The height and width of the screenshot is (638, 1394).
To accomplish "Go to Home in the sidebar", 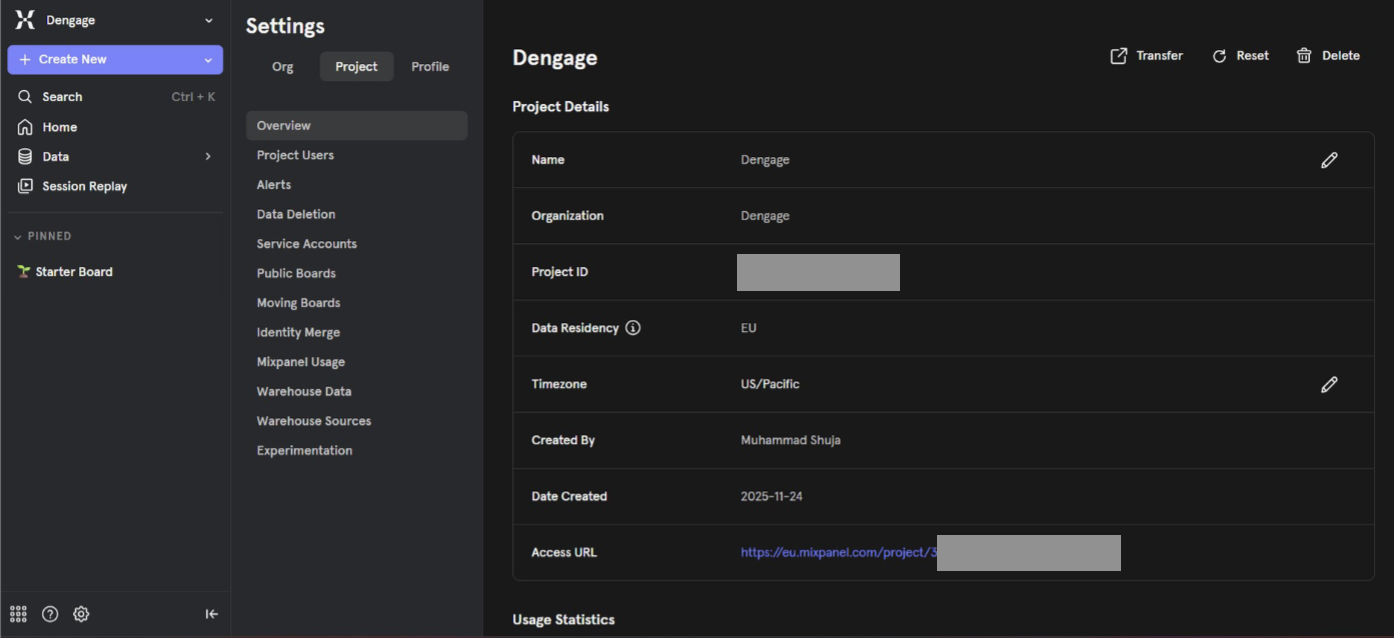I will [115, 127].
